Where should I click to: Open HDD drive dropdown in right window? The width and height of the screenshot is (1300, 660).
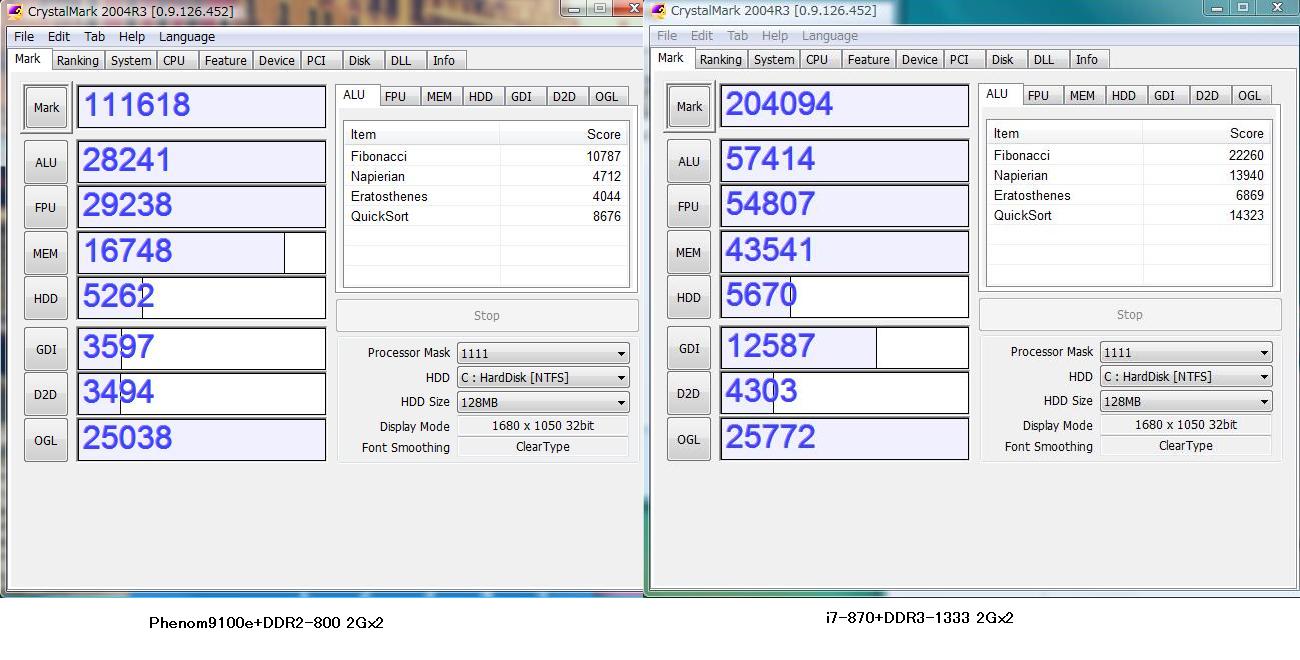tap(1186, 377)
